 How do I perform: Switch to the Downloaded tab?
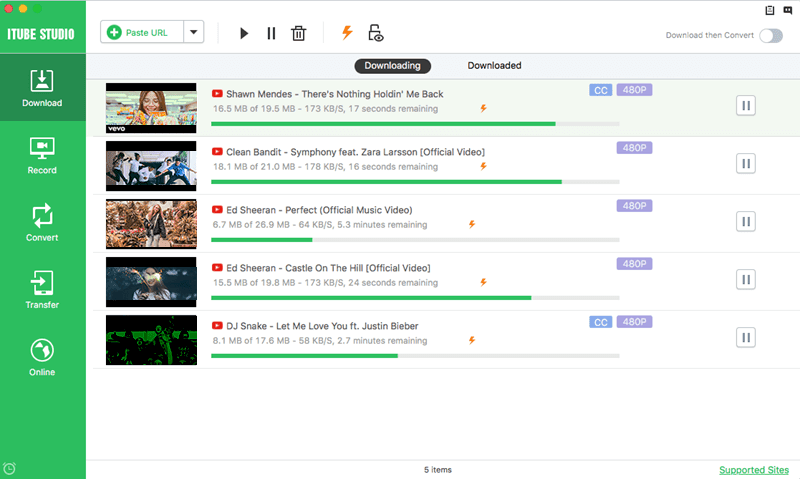tap(494, 66)
